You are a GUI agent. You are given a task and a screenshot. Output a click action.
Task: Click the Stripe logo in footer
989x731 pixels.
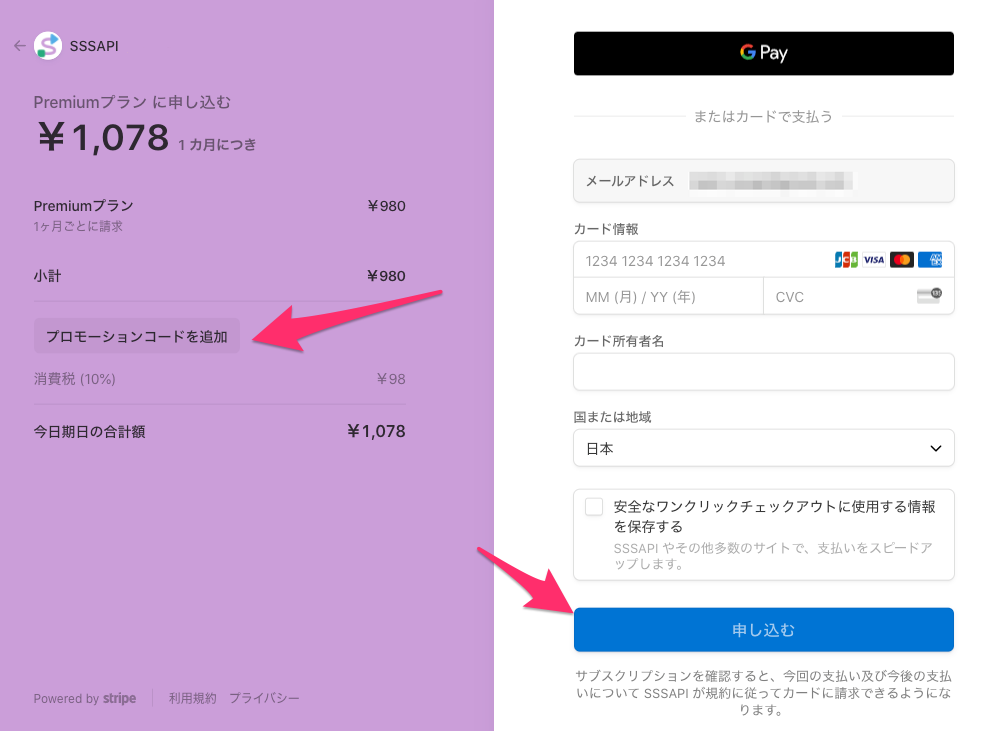(x=119, y=698)
